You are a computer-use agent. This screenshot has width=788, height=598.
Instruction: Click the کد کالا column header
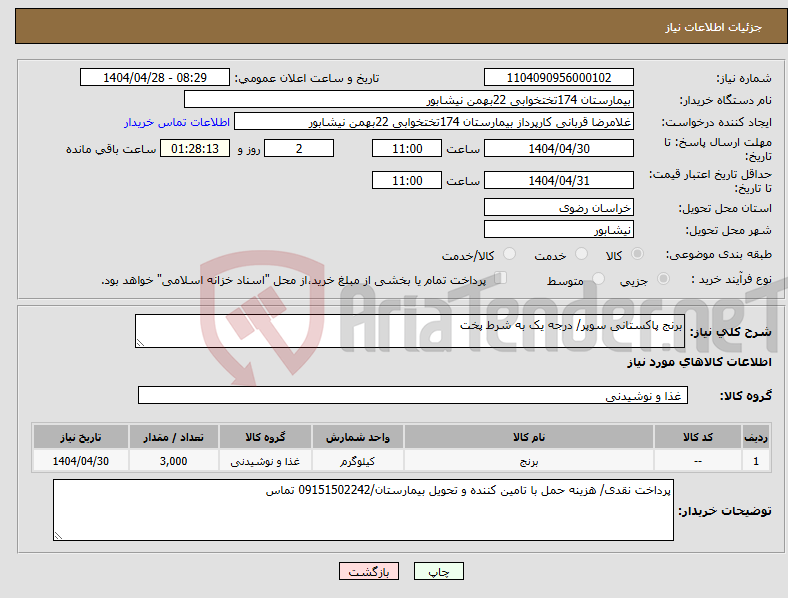tap(698, 437)
